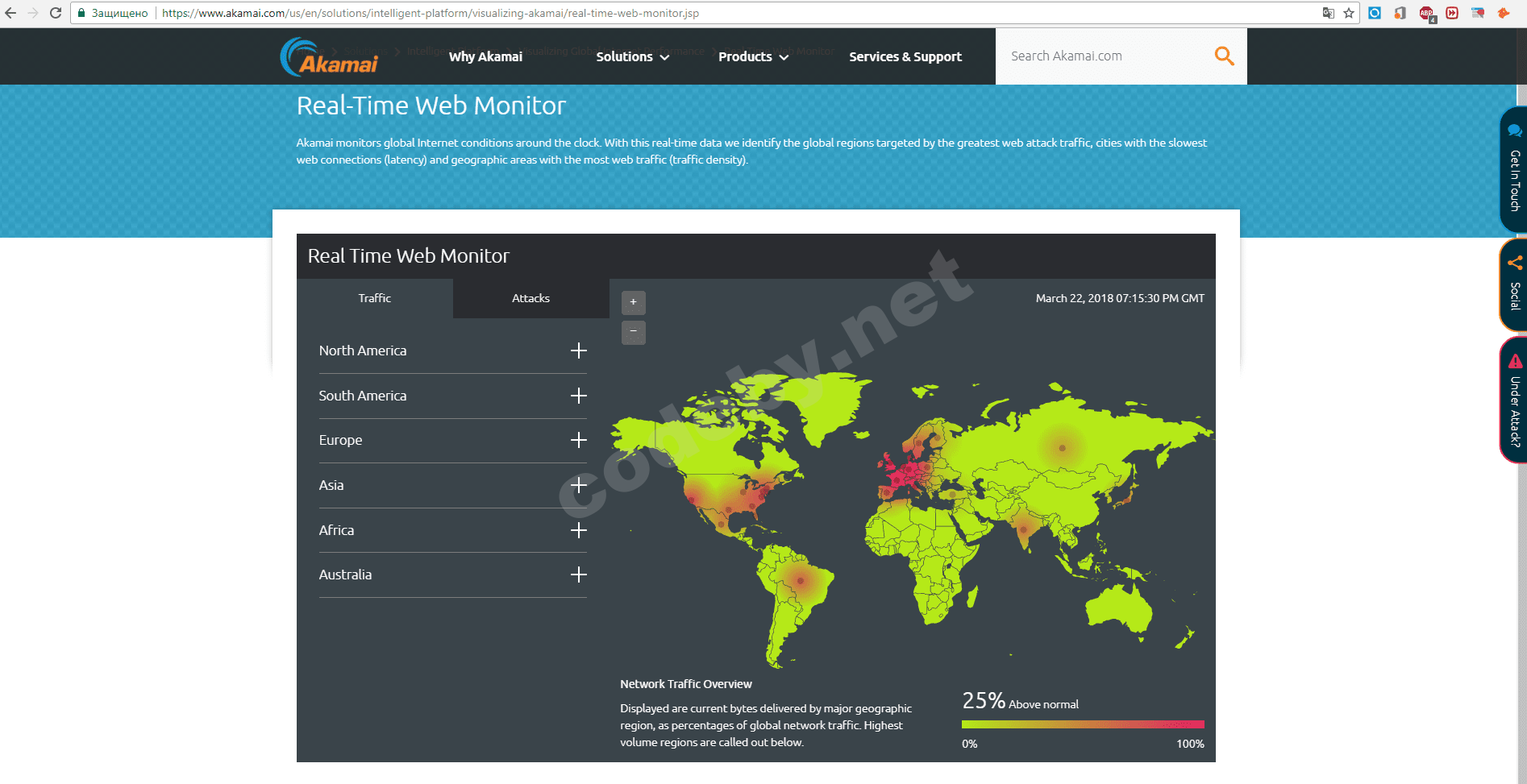Click the traffic percentage gradient bar
Screen dimensions: 1527x784
point(1083,724)
